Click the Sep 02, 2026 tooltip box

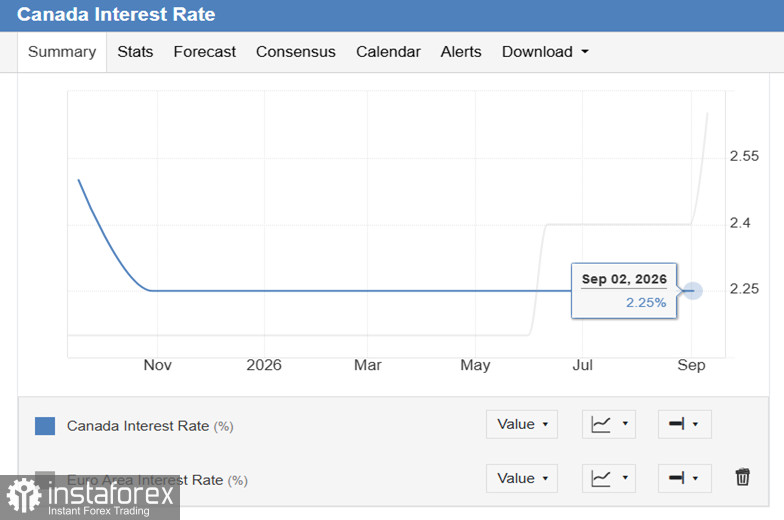(x=624, y=290)
